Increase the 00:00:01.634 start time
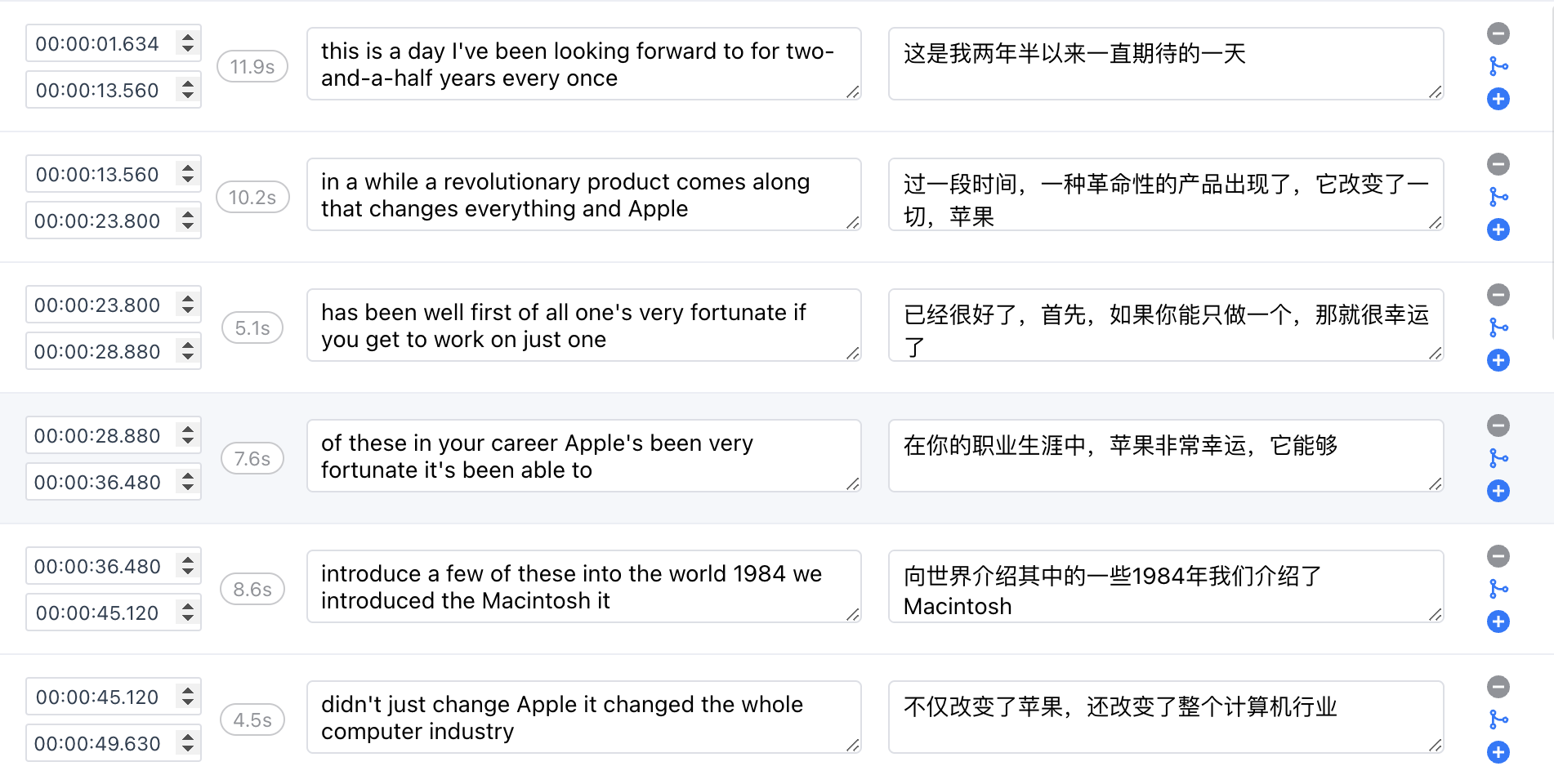 click(x=189, y=38)
